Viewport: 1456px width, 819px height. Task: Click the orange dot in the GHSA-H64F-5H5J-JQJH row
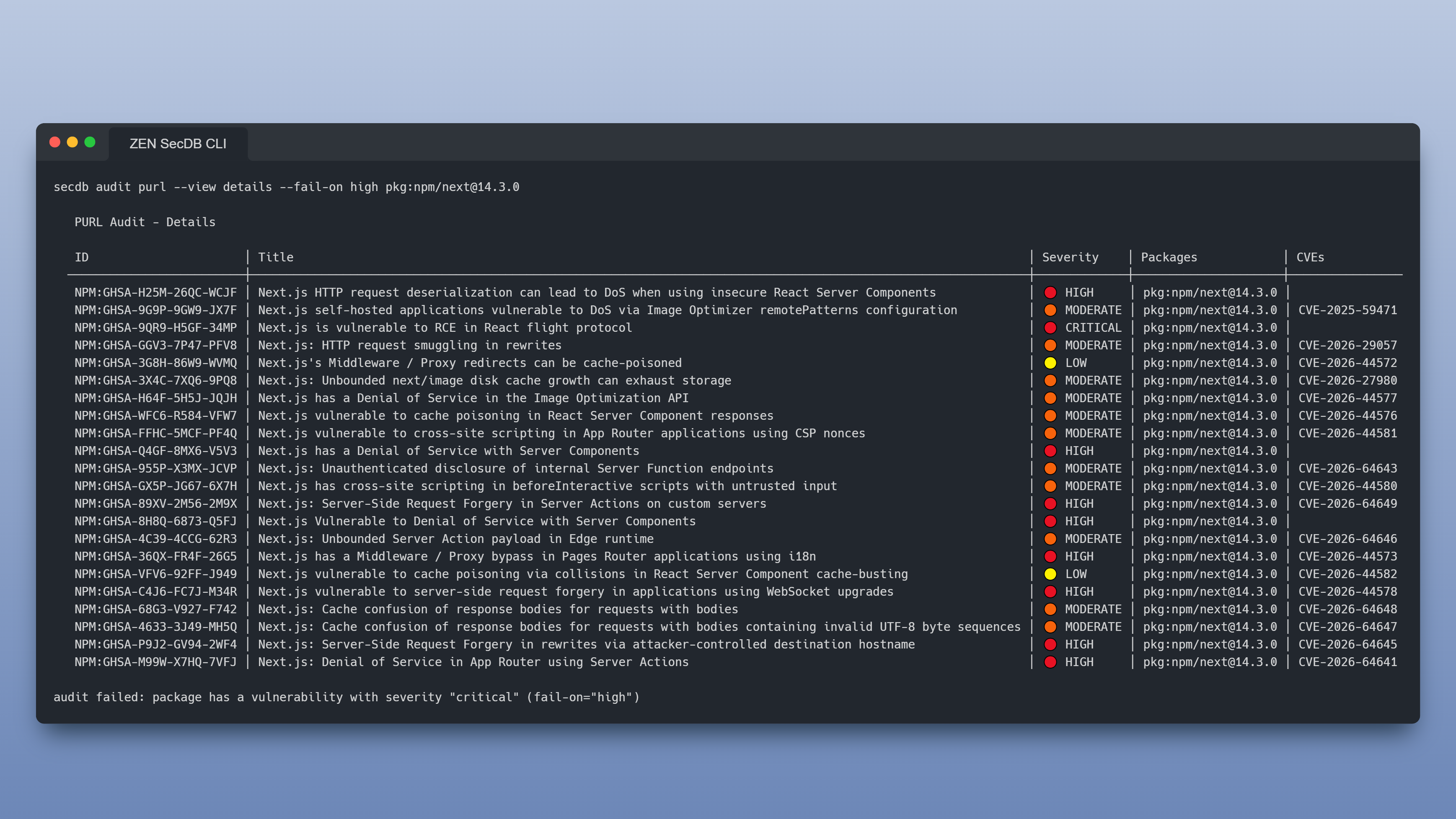[x=1050, y=398]
